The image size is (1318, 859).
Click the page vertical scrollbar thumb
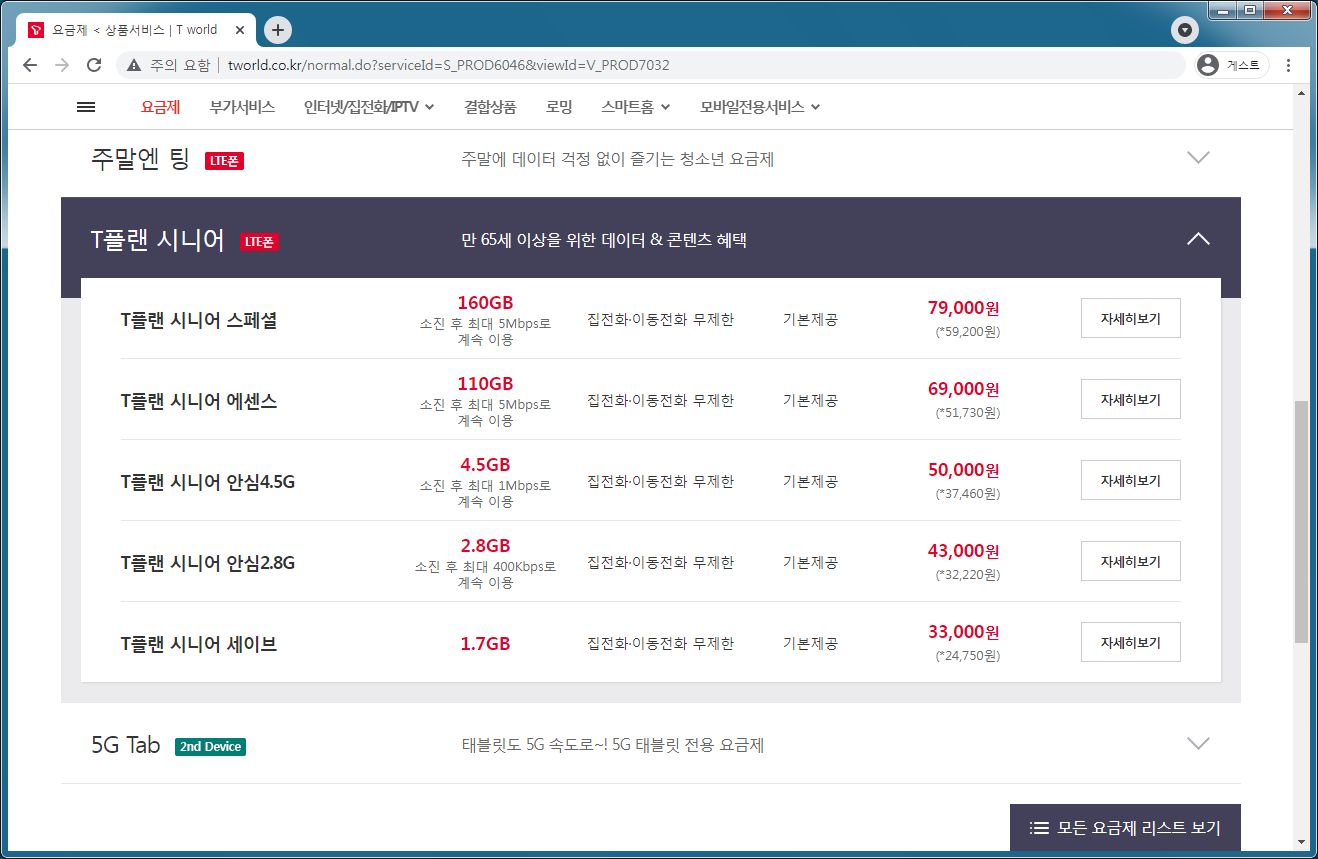coord(1301,521)
